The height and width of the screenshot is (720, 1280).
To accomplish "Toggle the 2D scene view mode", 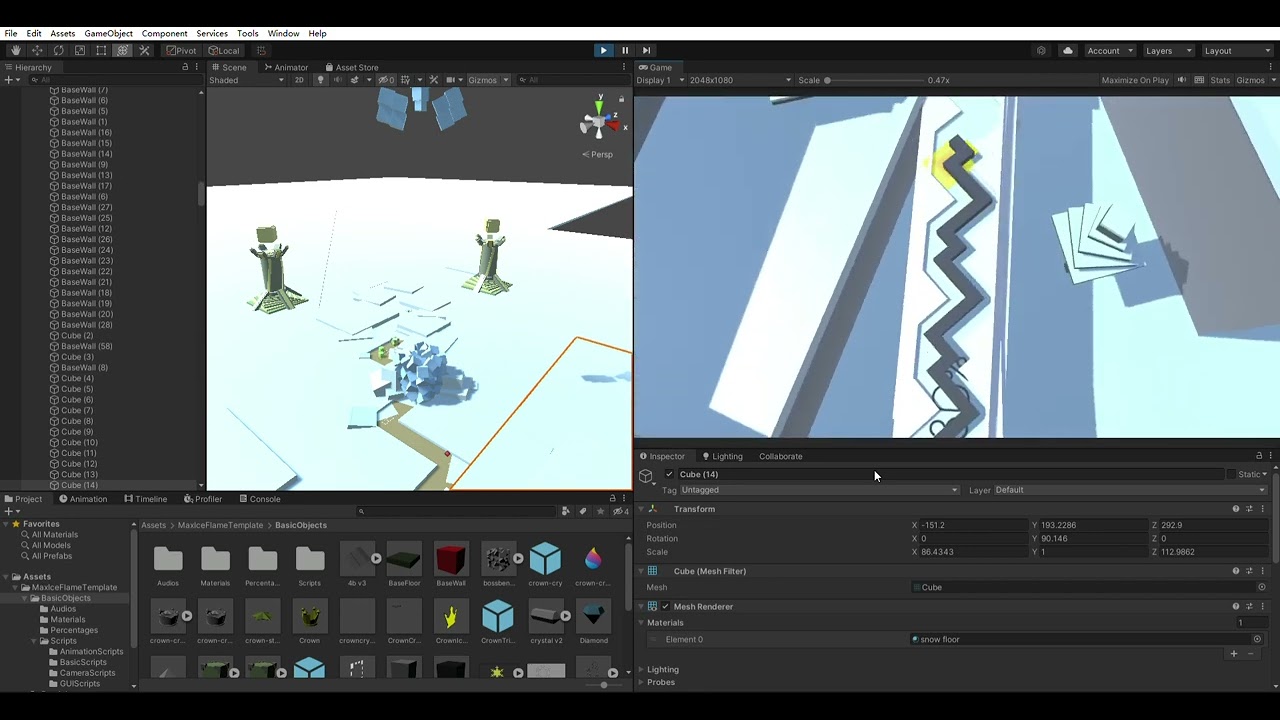I will [x=298, y=80].
